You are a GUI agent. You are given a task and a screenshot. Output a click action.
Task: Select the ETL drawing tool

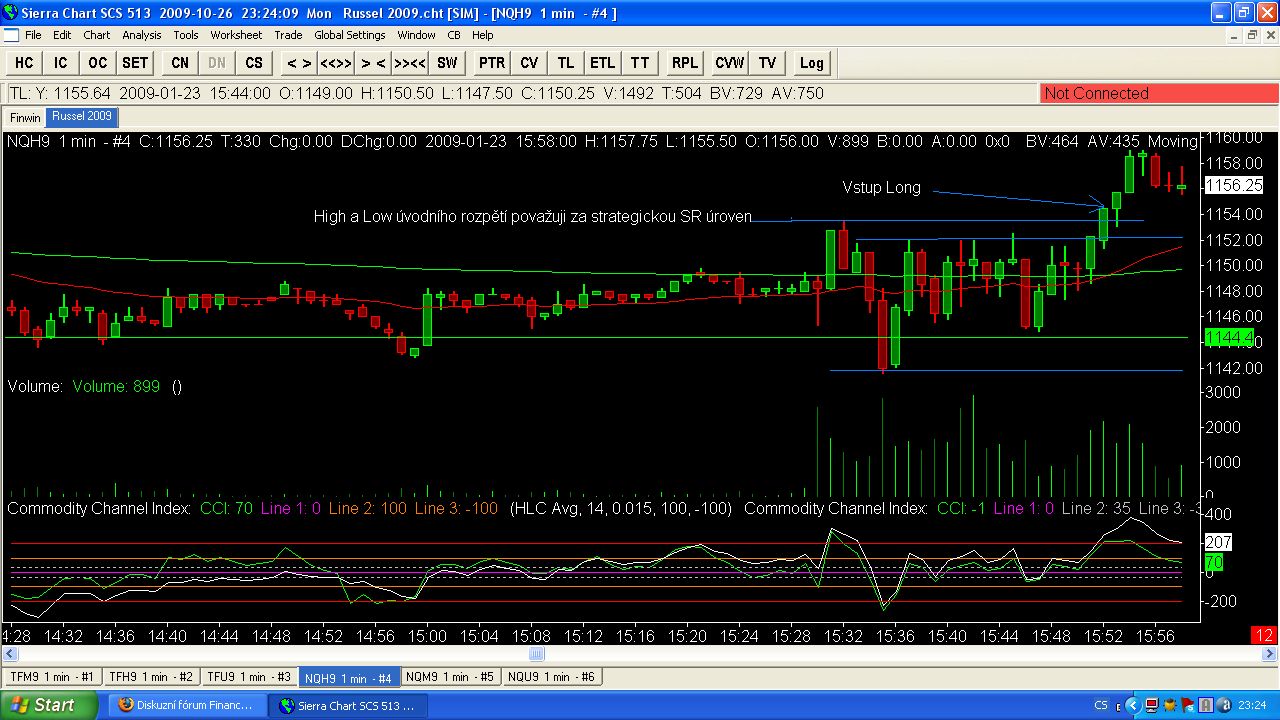tap(603, 63)
